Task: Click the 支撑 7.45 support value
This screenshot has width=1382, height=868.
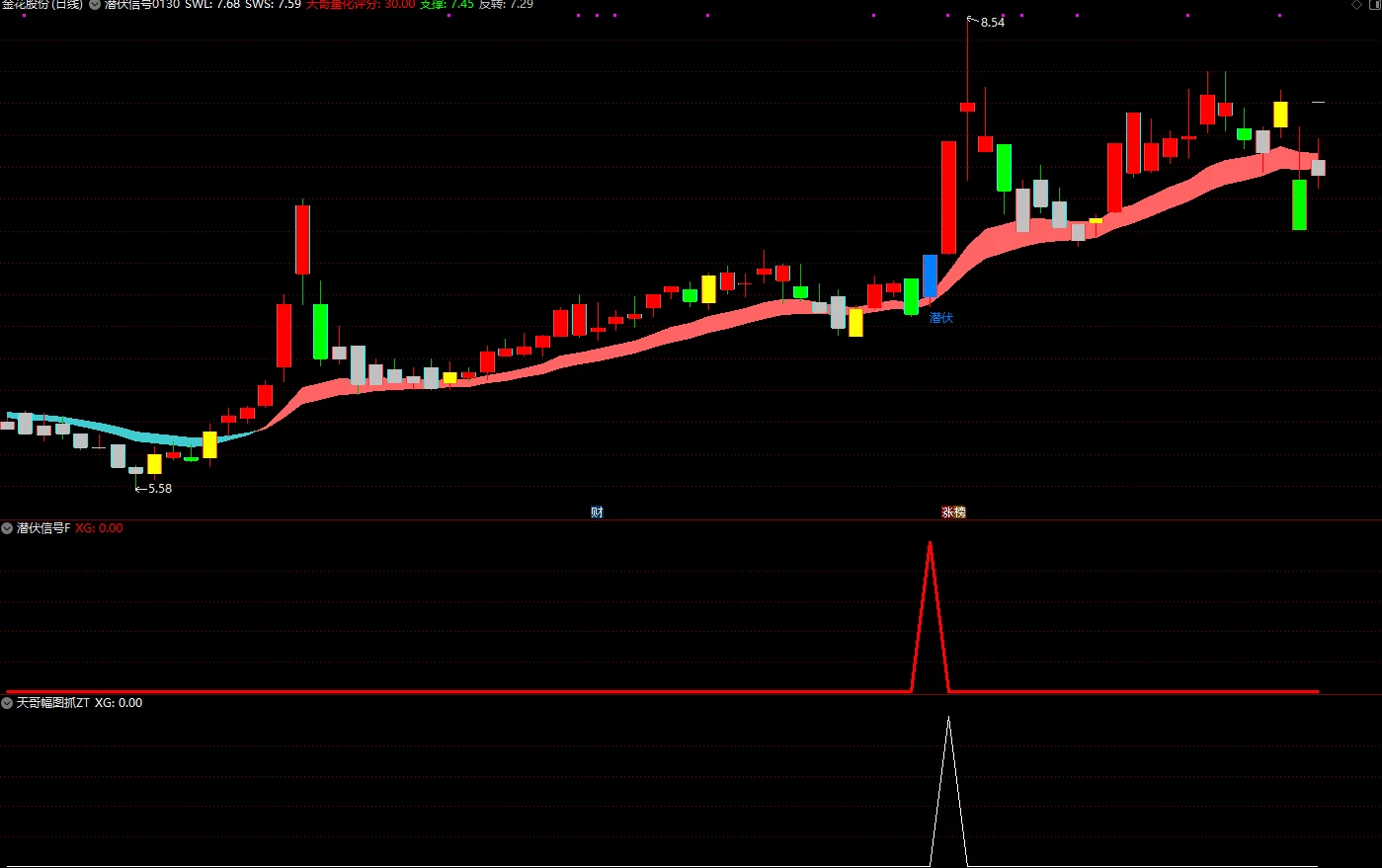Action: 447,4
